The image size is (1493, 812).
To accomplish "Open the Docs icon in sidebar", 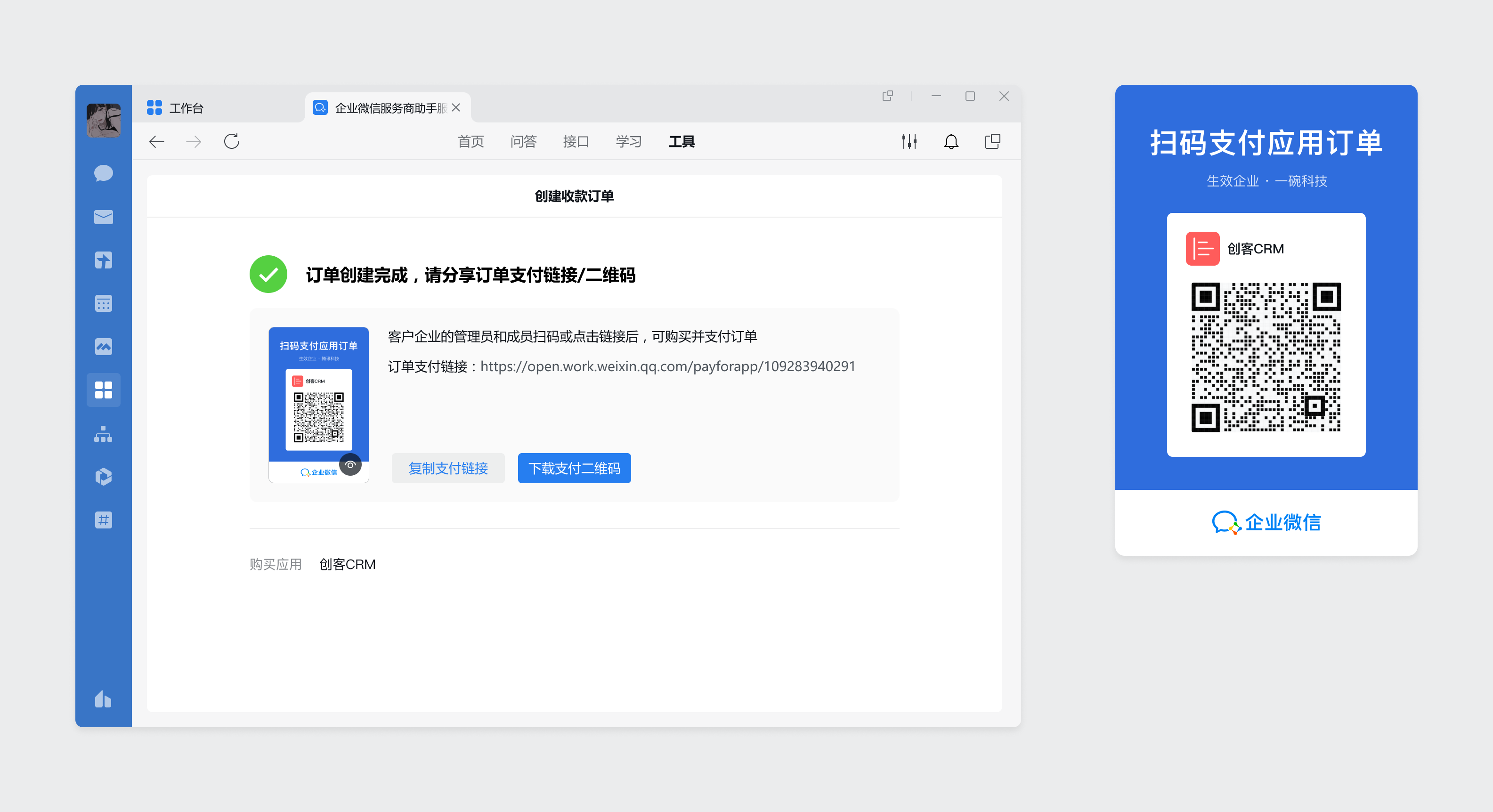I will (103, 260).
